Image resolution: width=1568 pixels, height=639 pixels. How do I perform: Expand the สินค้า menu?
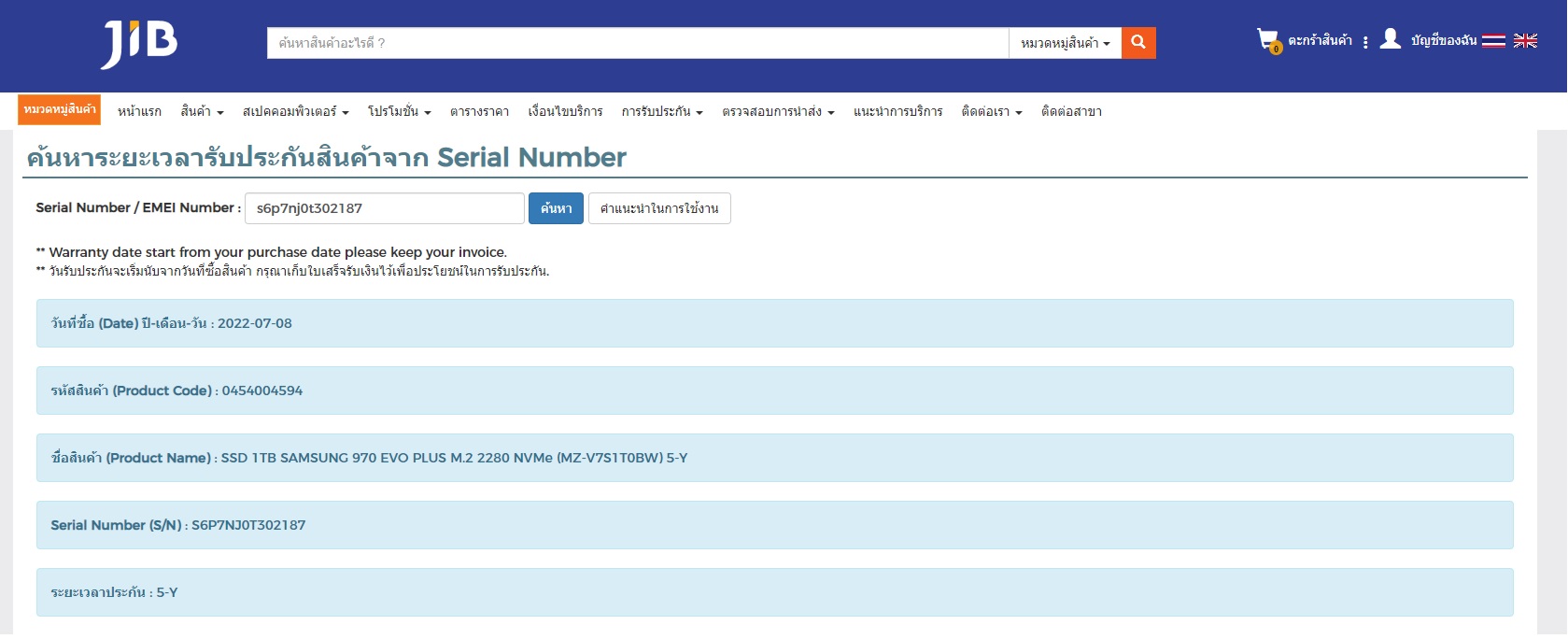(202, 111)
